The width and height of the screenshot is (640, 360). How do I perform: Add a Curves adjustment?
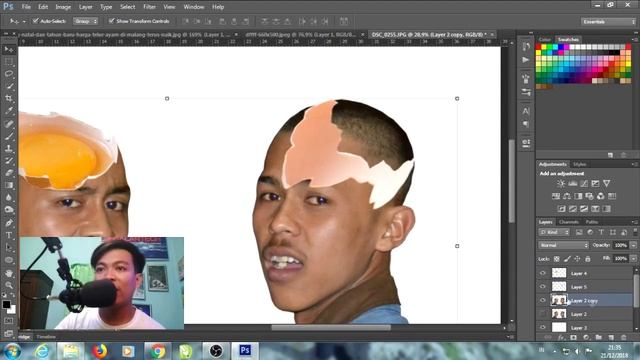pyautogui.click(x=584, y=184)
